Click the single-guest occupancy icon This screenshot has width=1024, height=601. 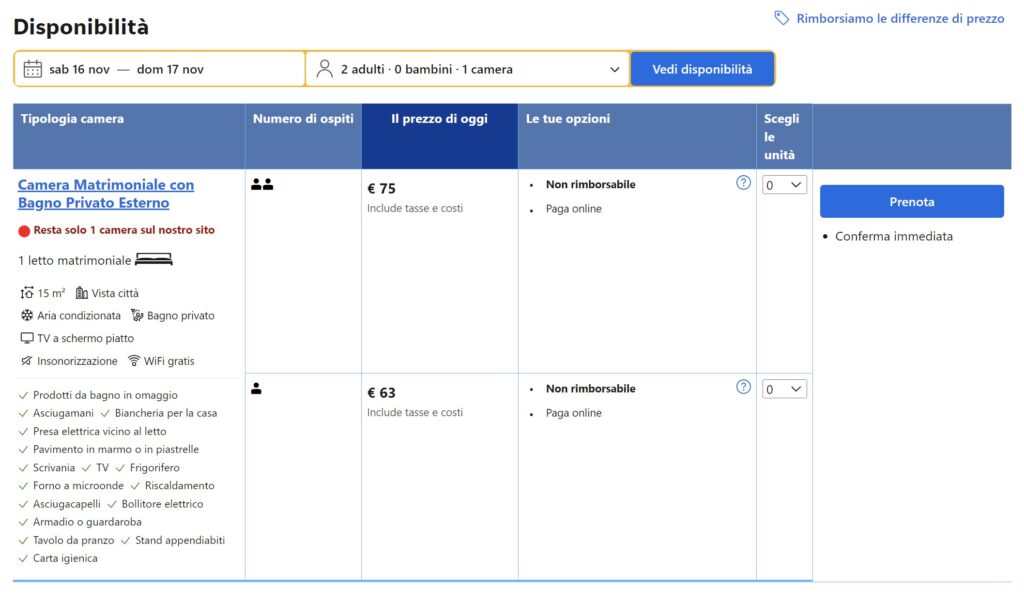(x=256, y=389)
